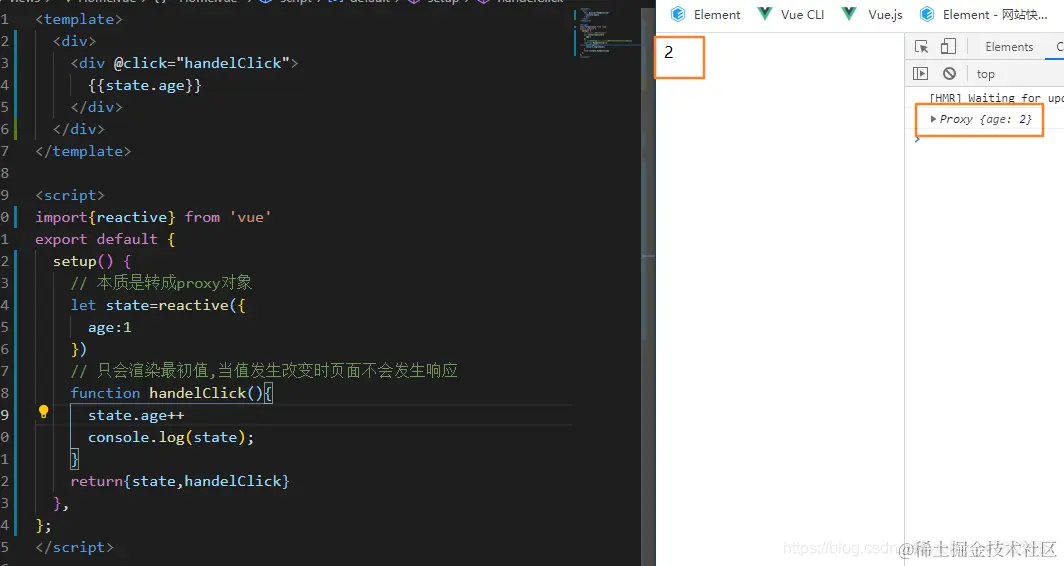The height and width of the screenshot is (566, 1064).
Task: Click the import{reactive} line
Action: [x=153, y=217]
